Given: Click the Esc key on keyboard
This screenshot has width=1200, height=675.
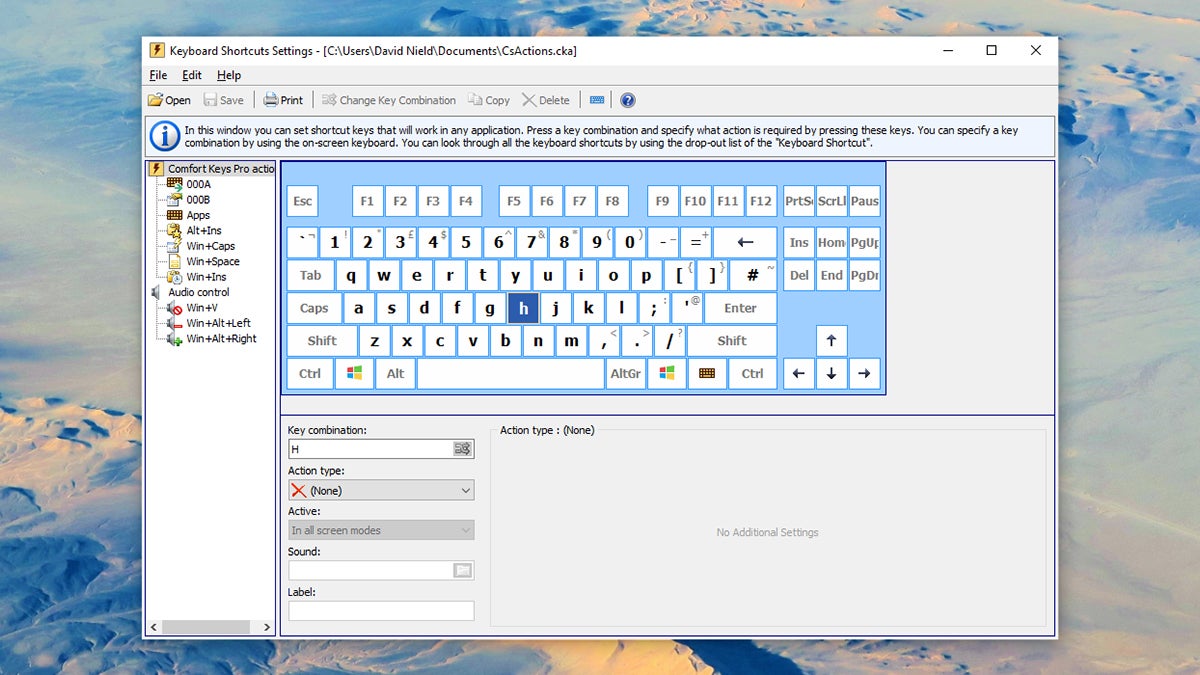Looking at the screenshot, I should pos(302,201).
